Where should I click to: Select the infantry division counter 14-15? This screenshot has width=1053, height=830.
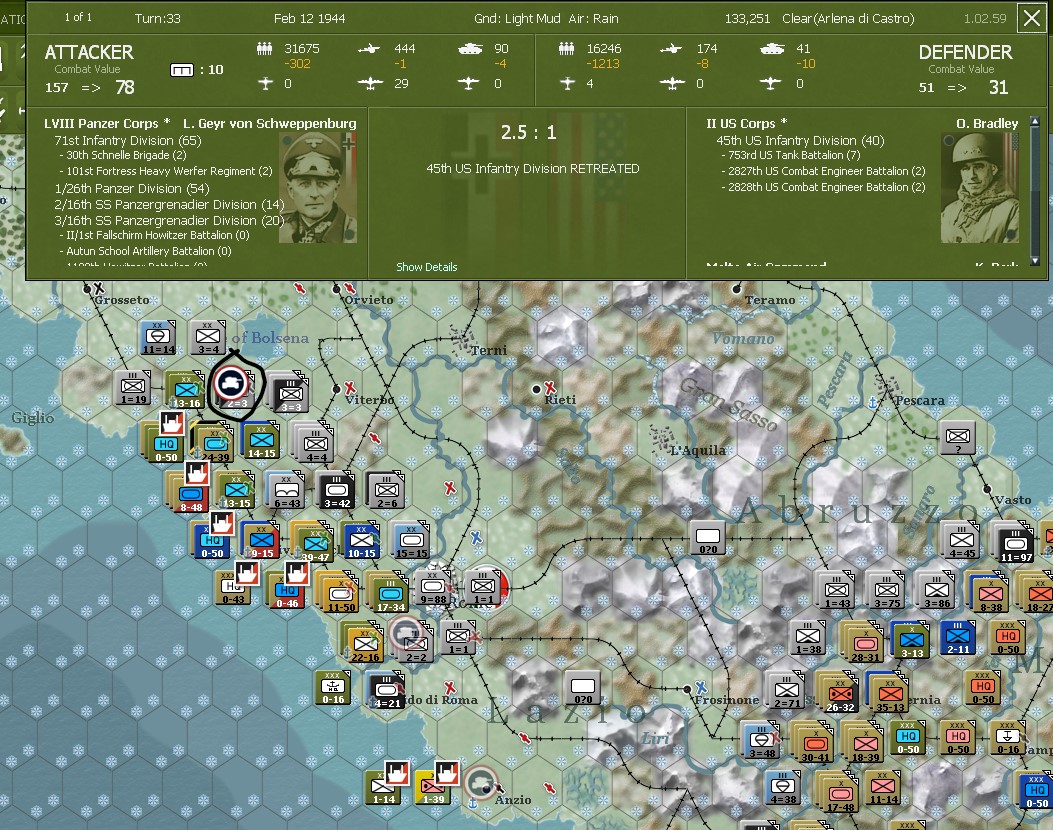(261, 441)
